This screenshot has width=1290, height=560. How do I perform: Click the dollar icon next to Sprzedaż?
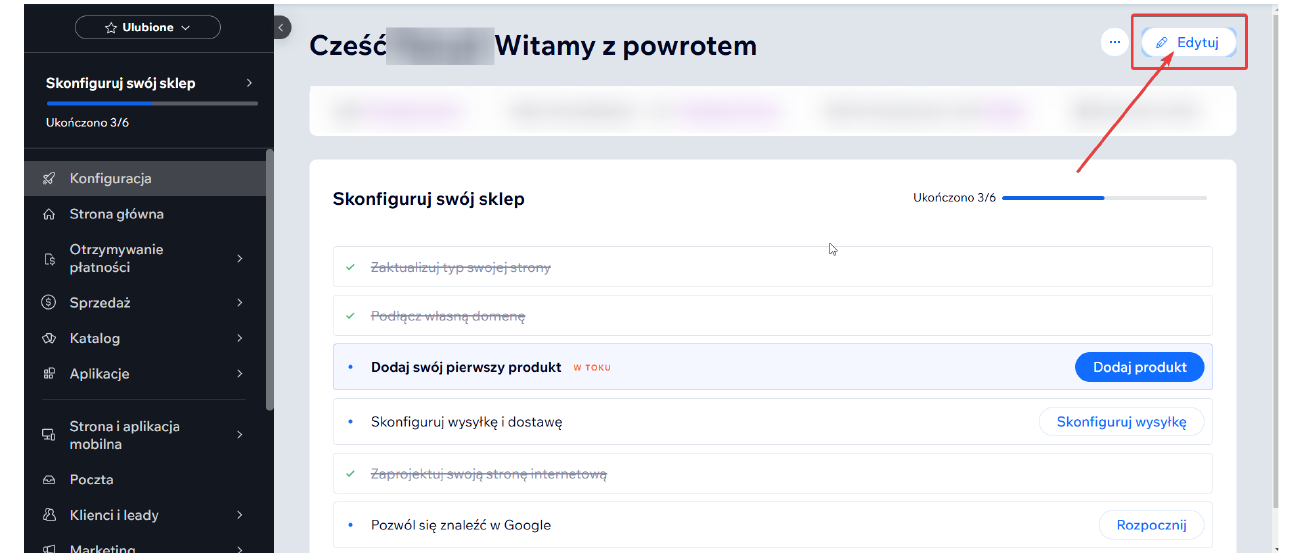pos(48,303)
